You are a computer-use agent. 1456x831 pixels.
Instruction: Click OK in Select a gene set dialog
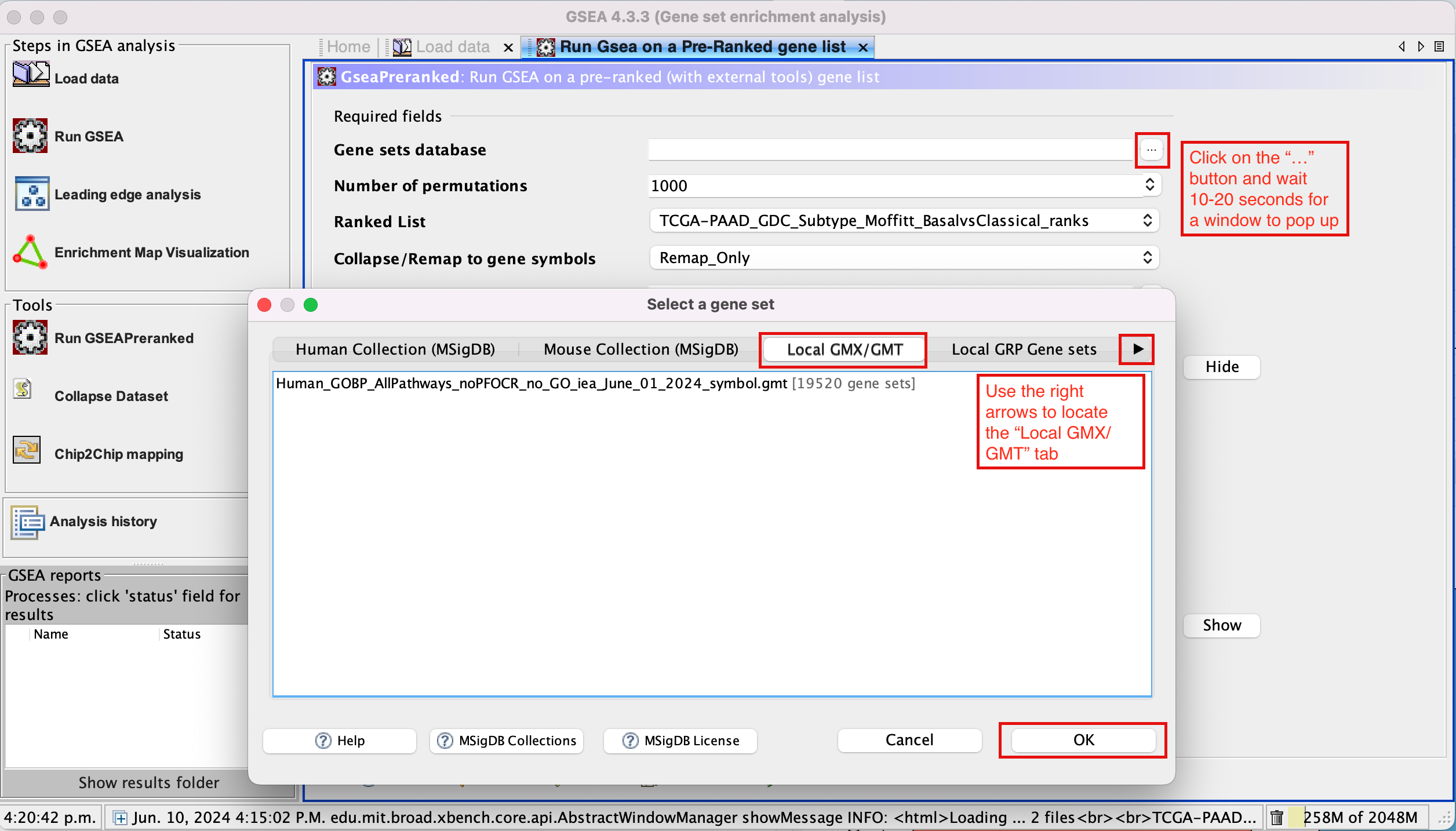click(1083, 740)
